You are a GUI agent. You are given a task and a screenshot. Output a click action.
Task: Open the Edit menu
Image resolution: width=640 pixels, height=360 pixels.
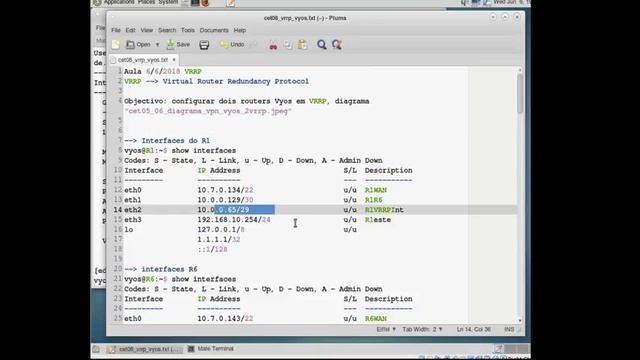(130, 30)
